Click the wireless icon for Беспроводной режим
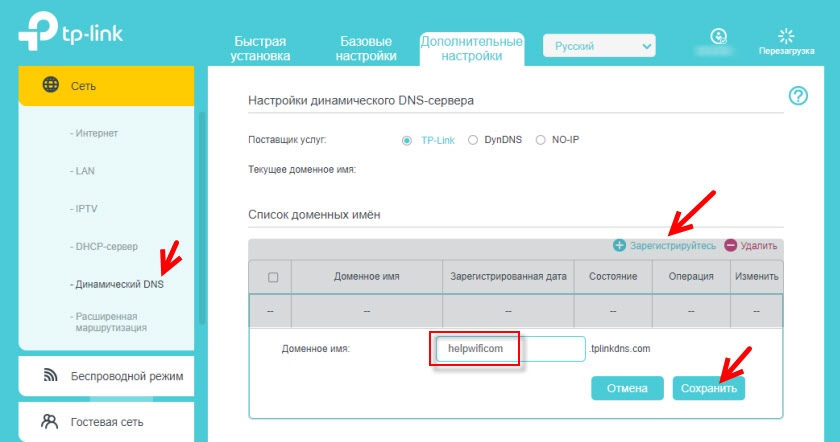Viewport: 840px width, 442px height. [x=50, y=375]
